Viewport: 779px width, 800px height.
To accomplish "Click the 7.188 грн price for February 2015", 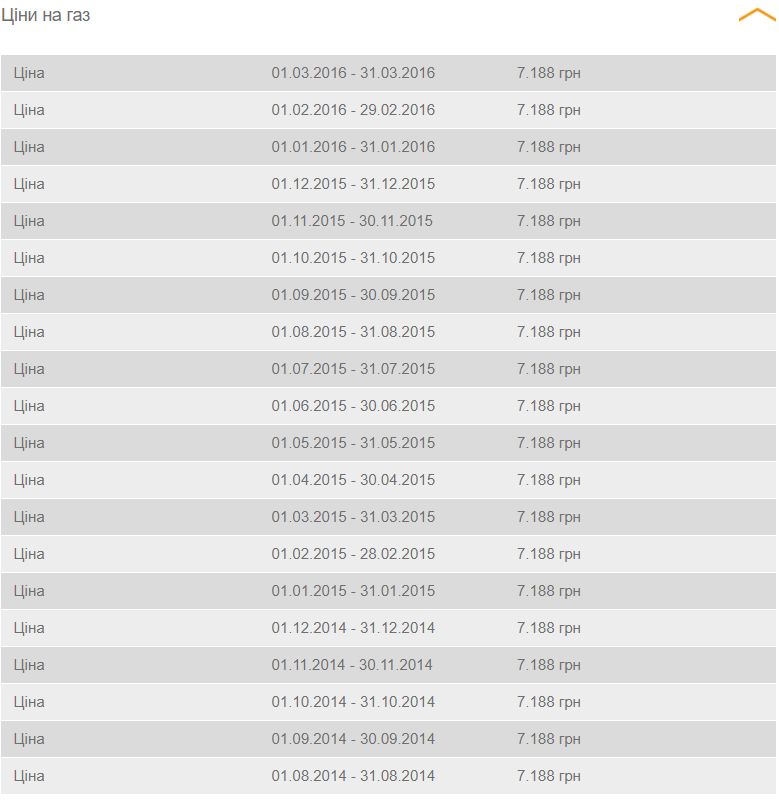I will pos(548,554).
